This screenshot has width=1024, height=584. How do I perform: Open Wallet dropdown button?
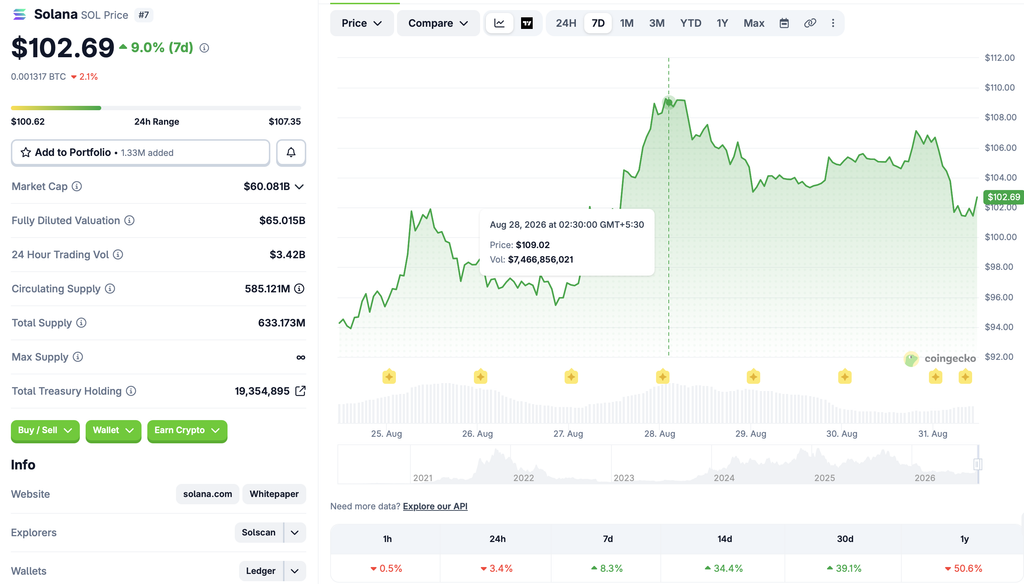[x=113, y=430]
